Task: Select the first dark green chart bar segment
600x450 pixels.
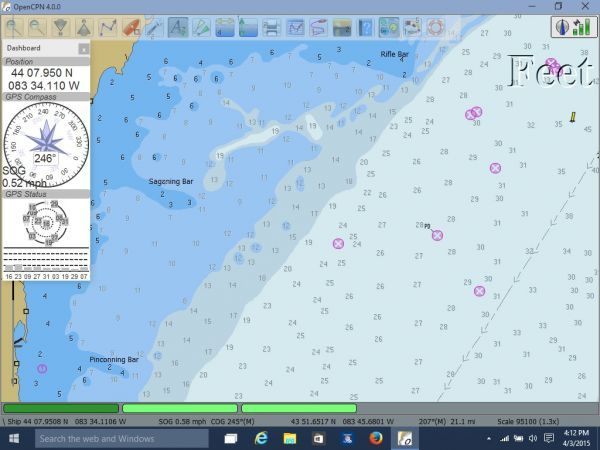Action: coord(61,408)
